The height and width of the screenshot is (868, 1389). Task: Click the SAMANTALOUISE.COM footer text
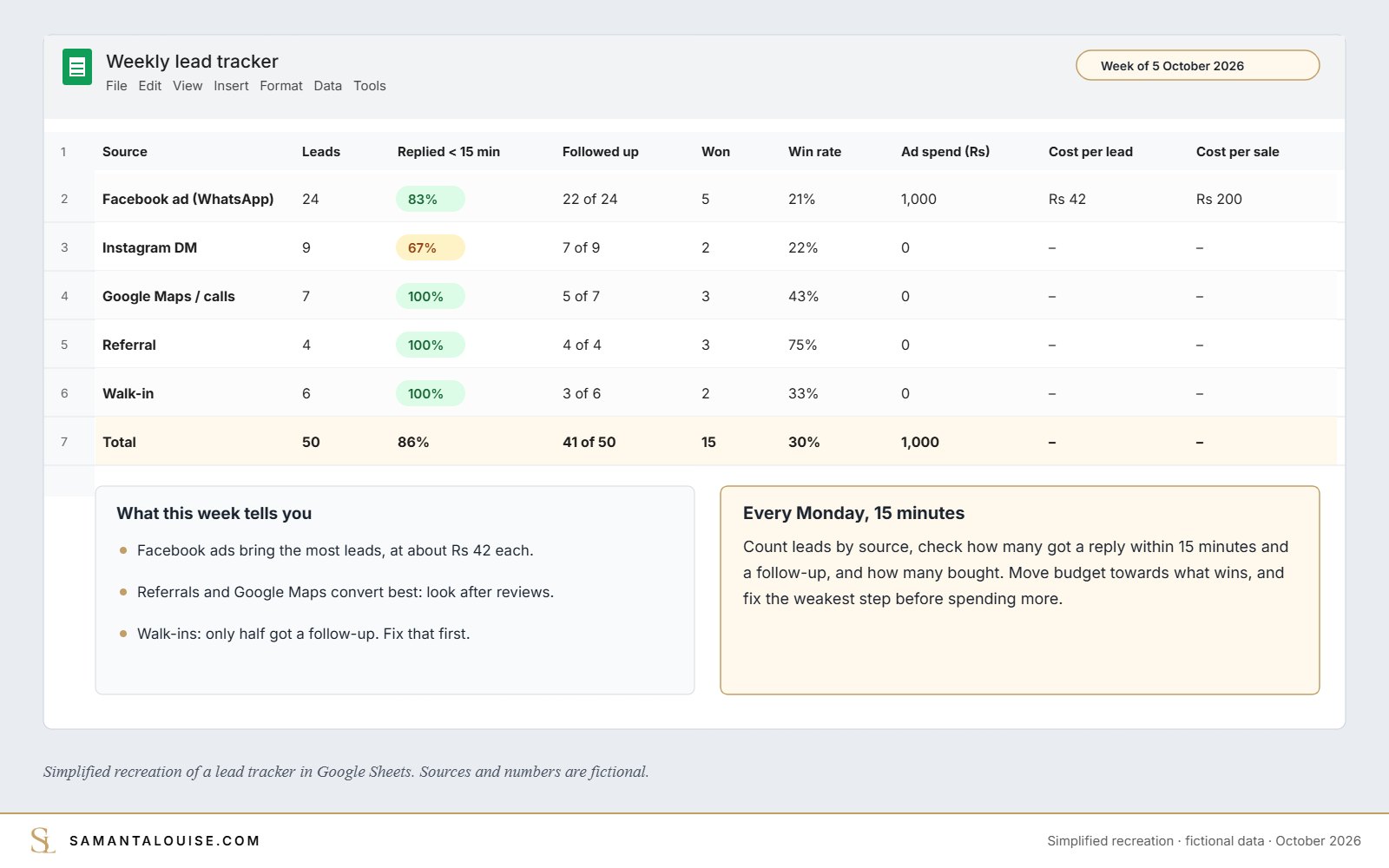pos(165,840)
